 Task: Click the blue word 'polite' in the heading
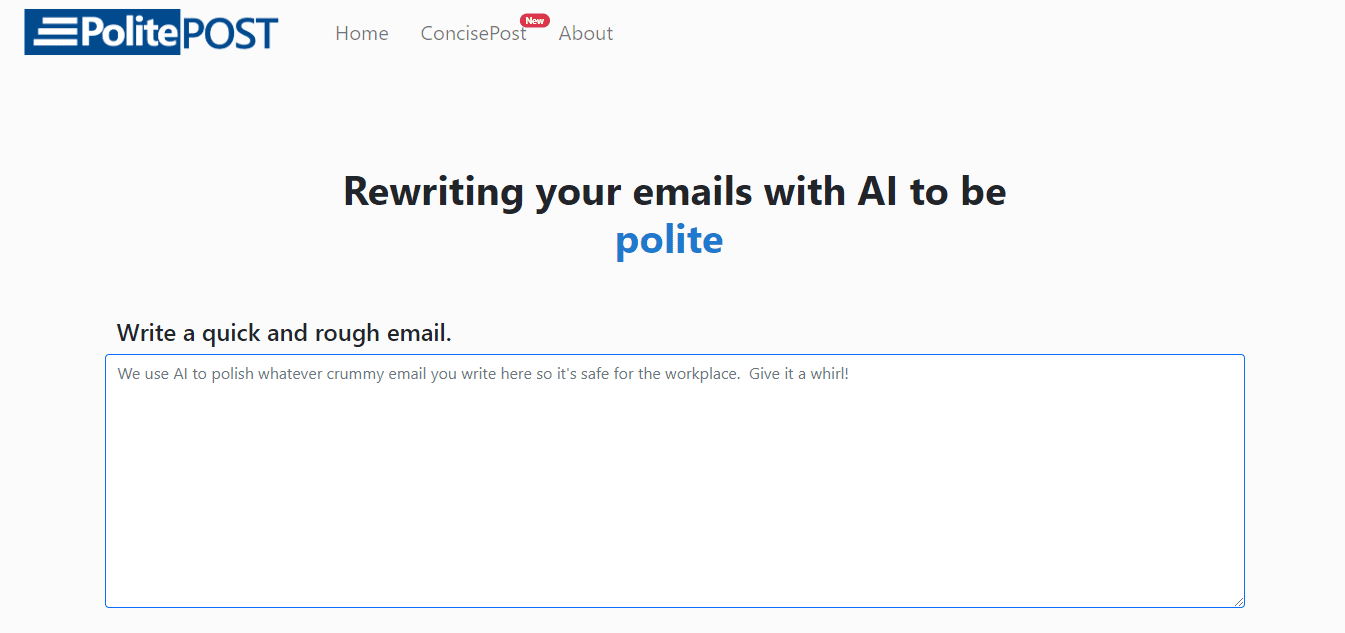tap(669, 239)
